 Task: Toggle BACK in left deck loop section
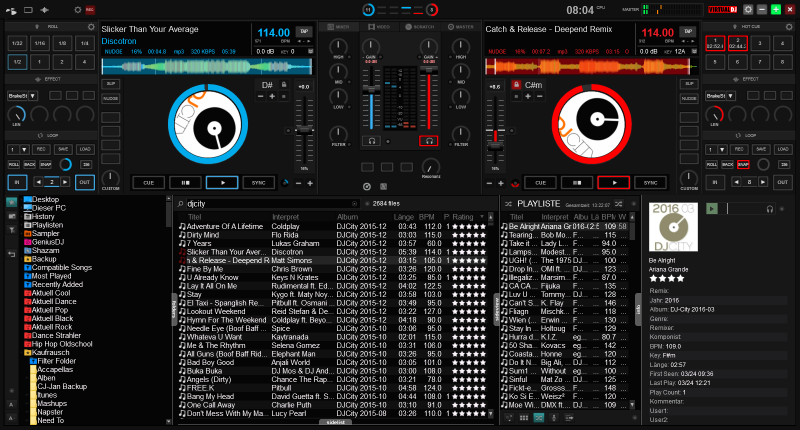(x=30, y=164)
